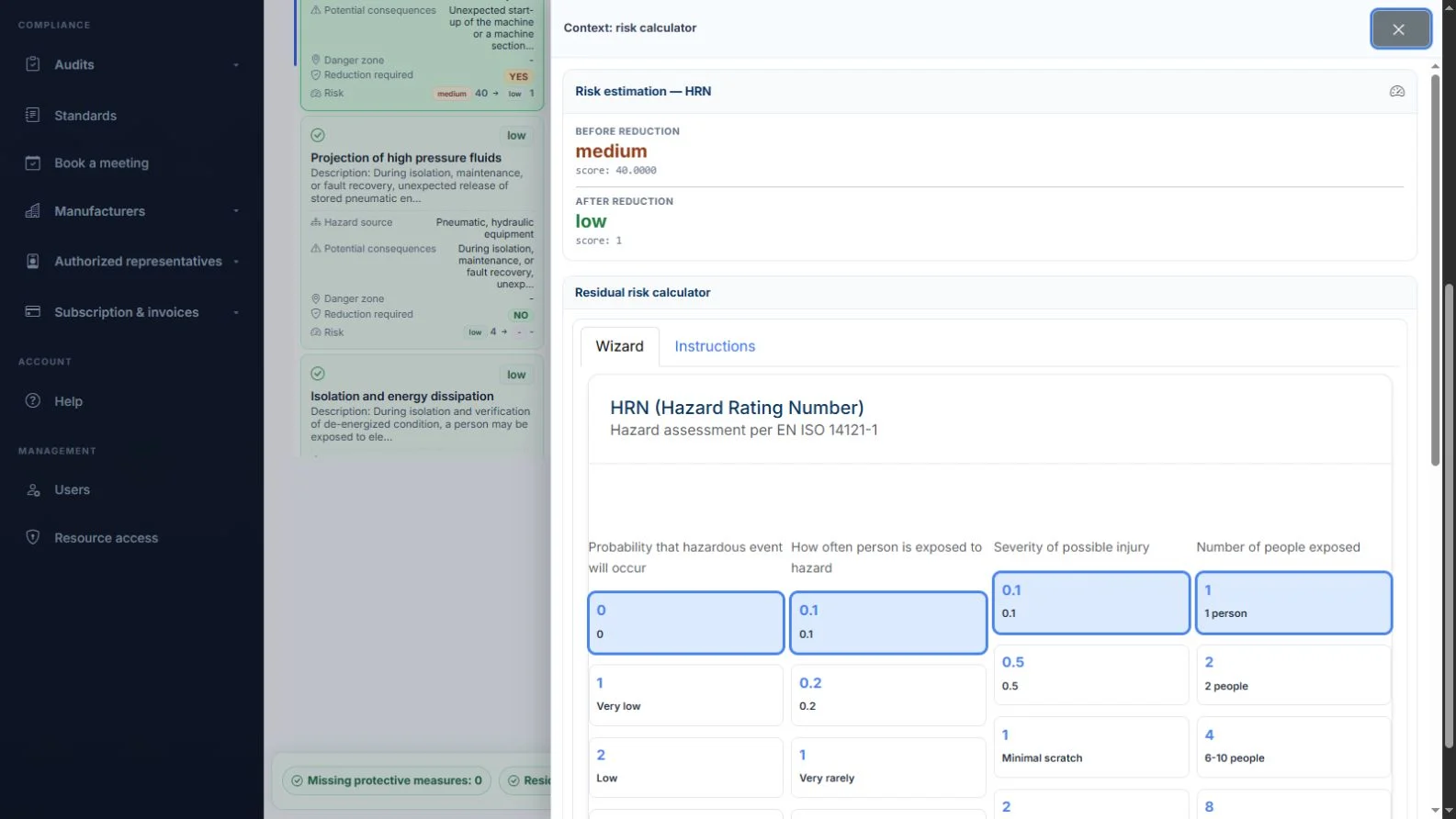The width and height of the screenshot is (1456, 819).
Task: Click the check circle on Projection of high pressure fluids card
Action: 318,135
